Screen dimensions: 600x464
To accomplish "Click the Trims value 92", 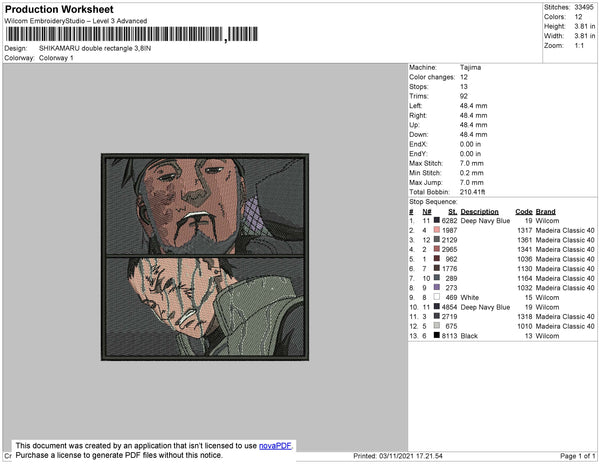I will coord(463,96).
